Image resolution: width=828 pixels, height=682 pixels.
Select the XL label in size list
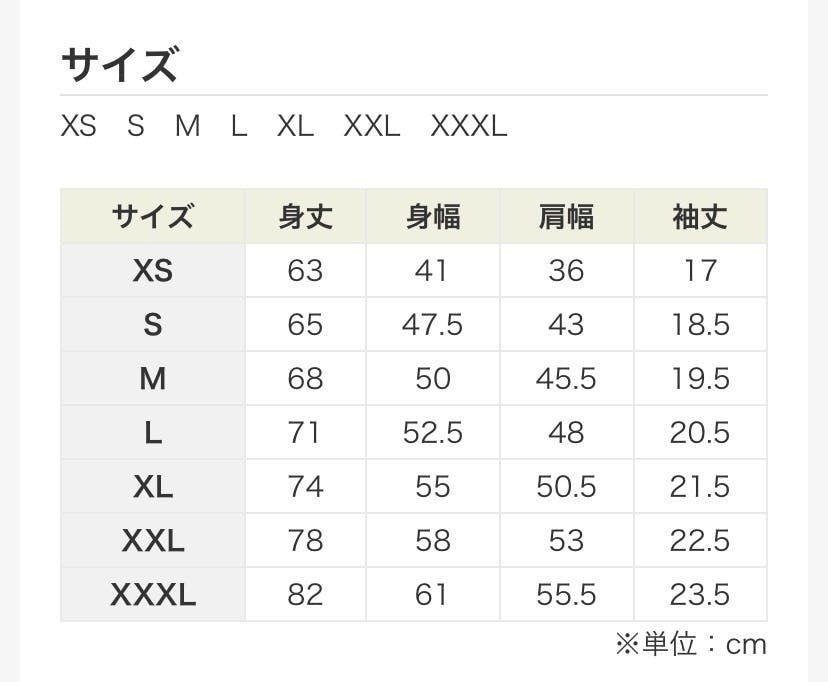[x=295, y=126]
